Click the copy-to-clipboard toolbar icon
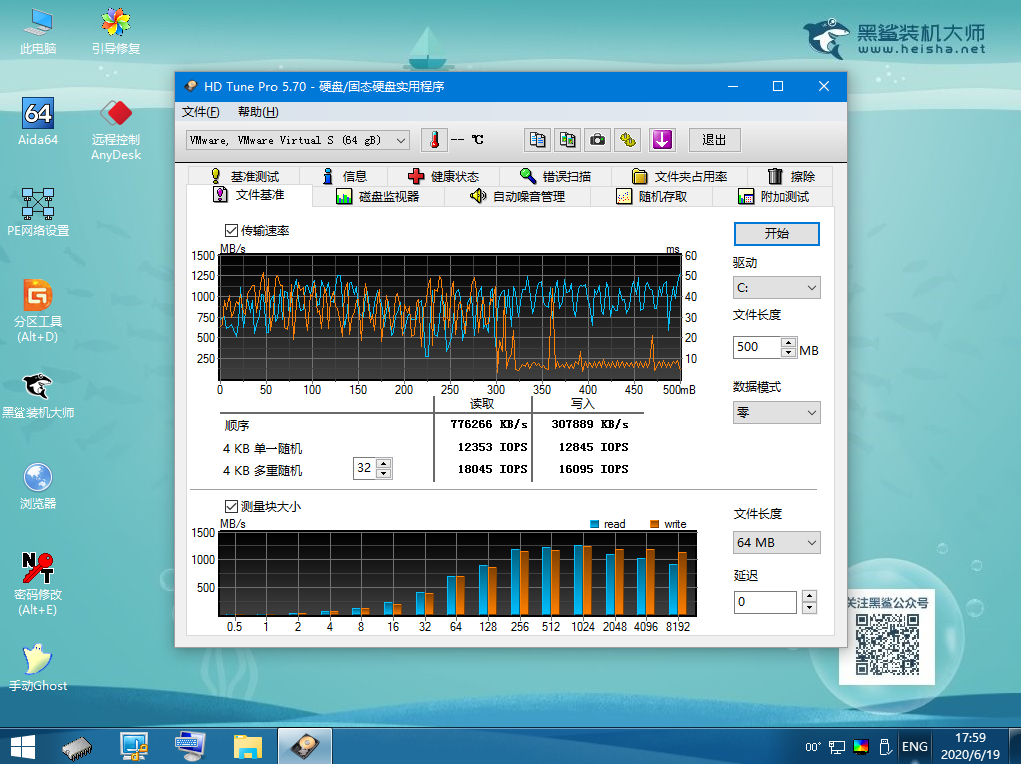The width and height of the screenshot is (1021, 764). pyautogui.click(x=537, y=140)
